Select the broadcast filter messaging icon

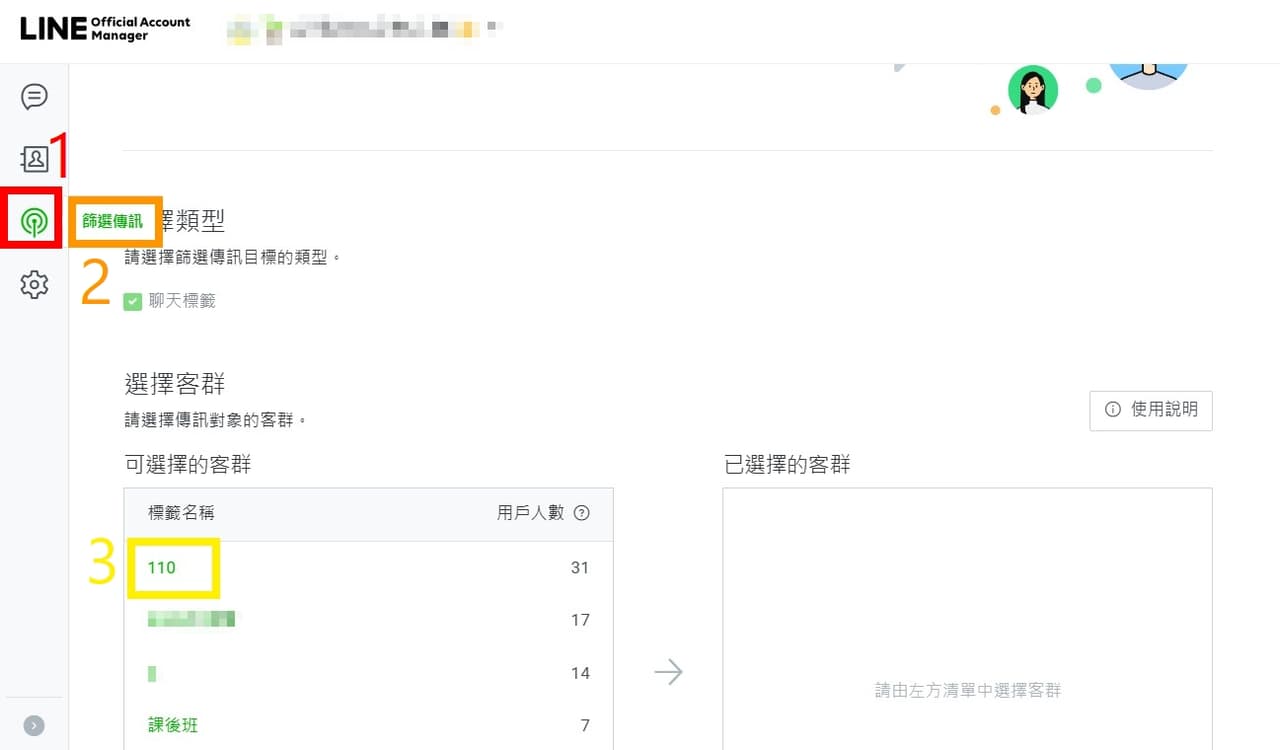[x=34, y=221]
